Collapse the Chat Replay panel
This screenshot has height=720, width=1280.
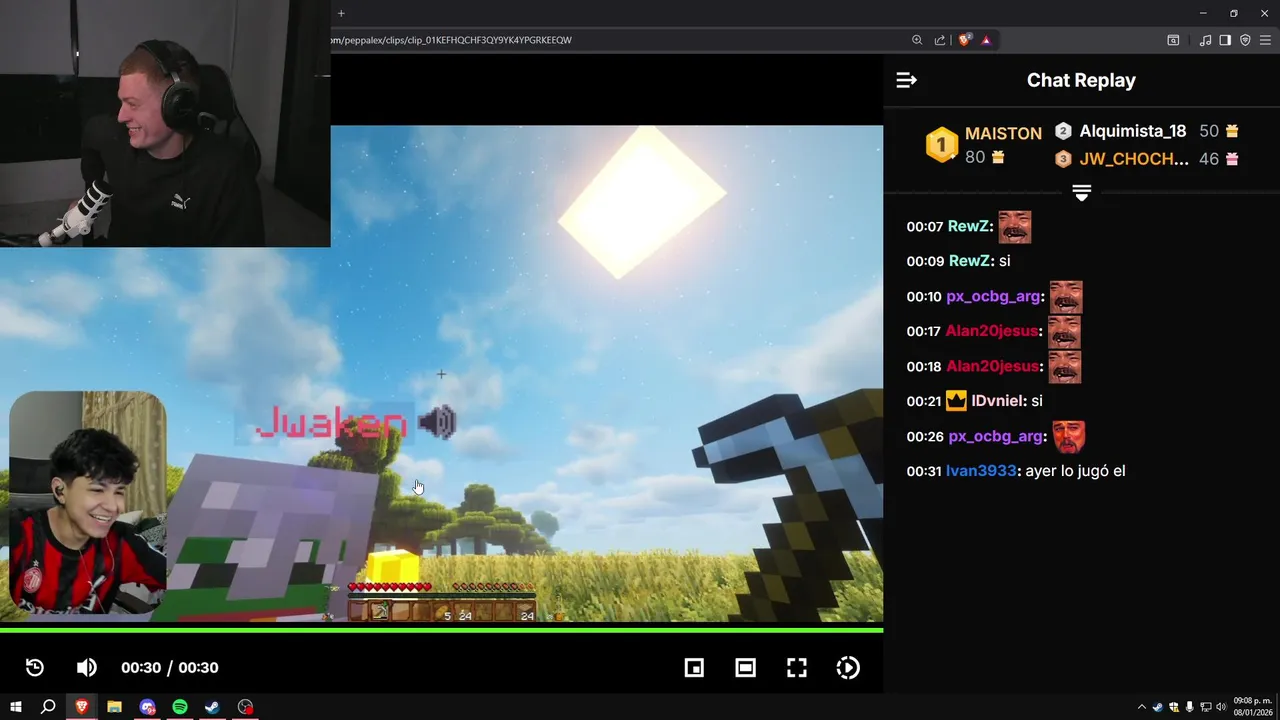[x=906, y=80]
